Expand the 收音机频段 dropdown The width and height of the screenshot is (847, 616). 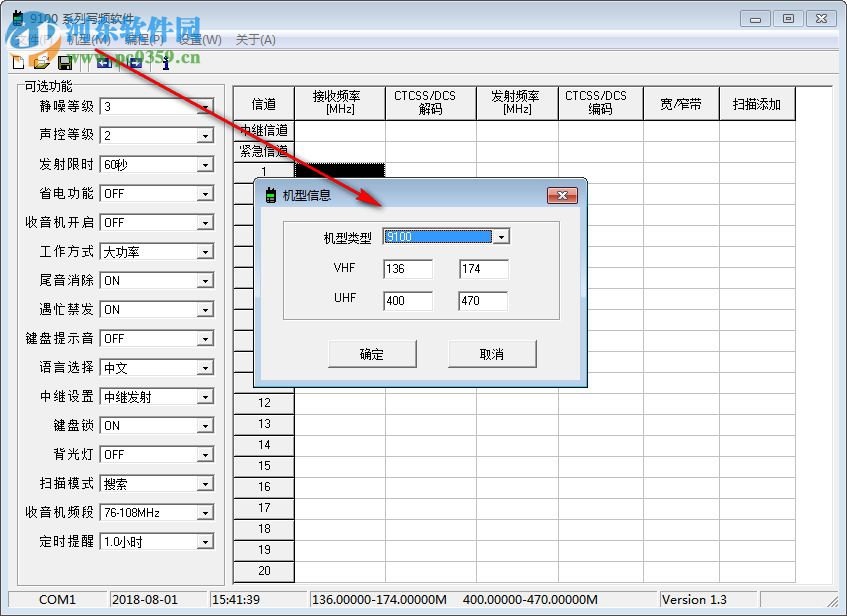(205, 513)
